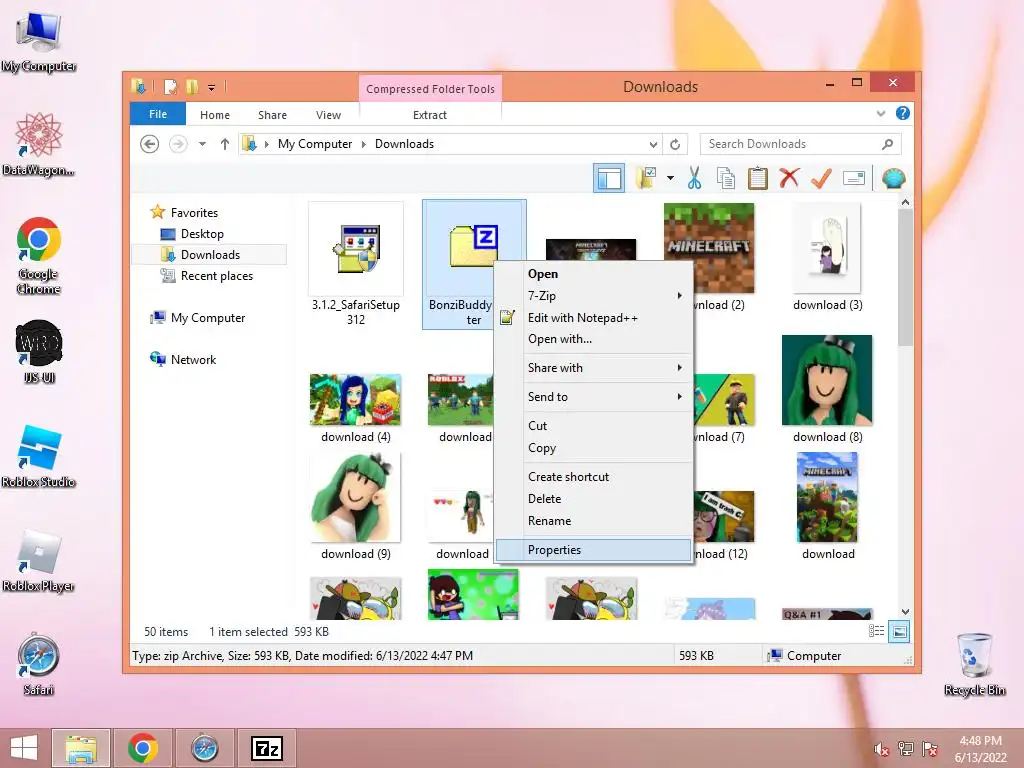Expand the chevron before My Computer breadcrumb
Screen dimensions: 1024x768
coord(266,144)
